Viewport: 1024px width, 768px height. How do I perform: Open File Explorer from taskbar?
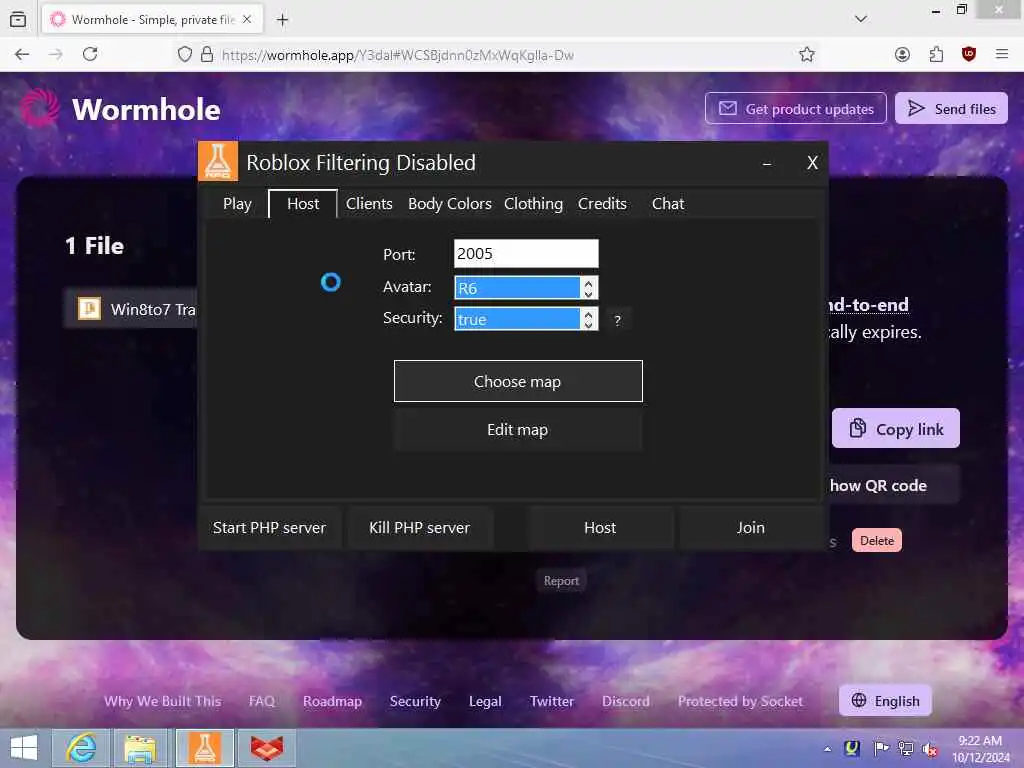point(140,748)
